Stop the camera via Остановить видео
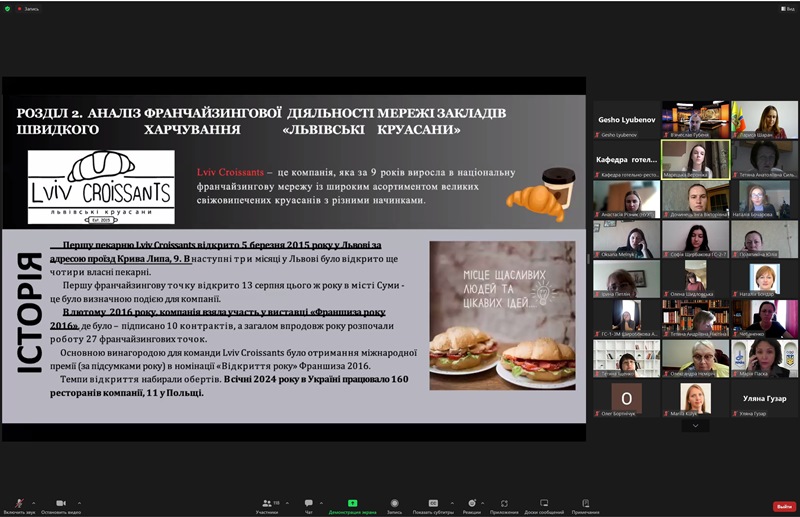The height and width of the screenshot is (517, 800). pos(61,506)
